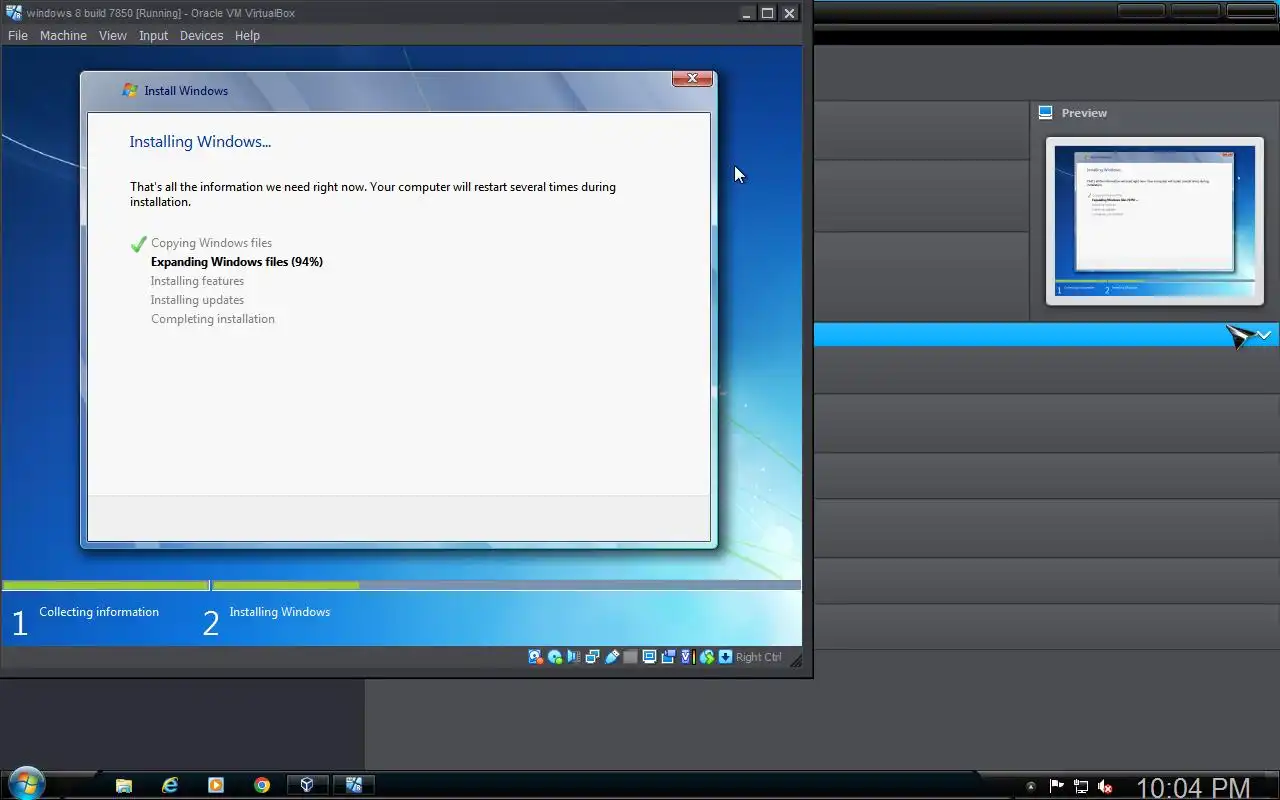The height and width of the screenshot is (800, 1280).
Task: Close the VirtualBox VM window
Action: click(789, 13)
